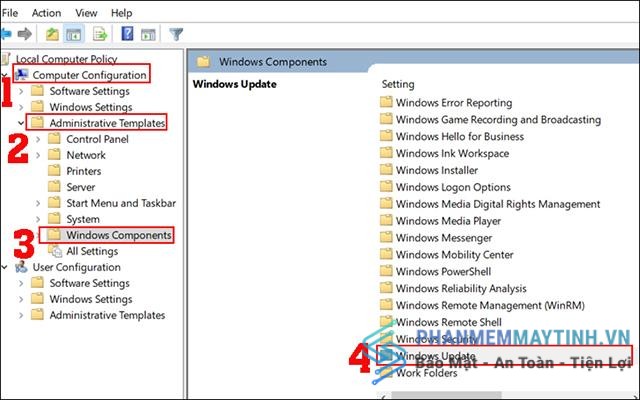Click Computer Configuration computer icon
This screenshot has height=400, width=640.
[21, 74]
